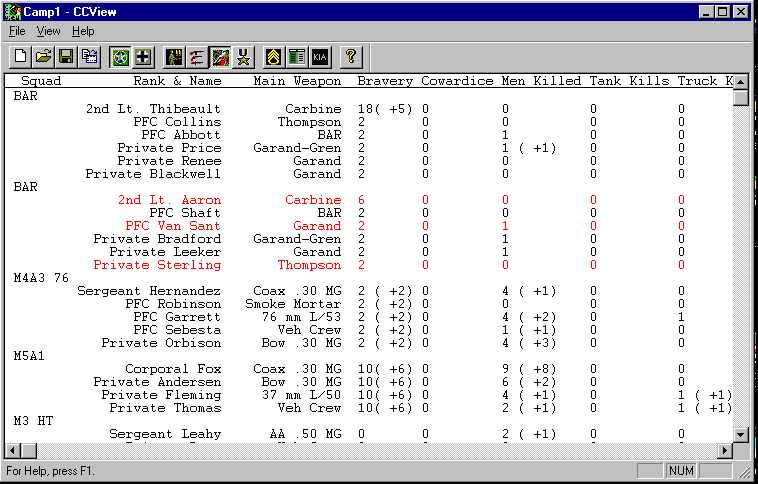Select Private Price in the list
Image resolution: width=758 pixels, height=484 pixels.
tap(368, 148)
